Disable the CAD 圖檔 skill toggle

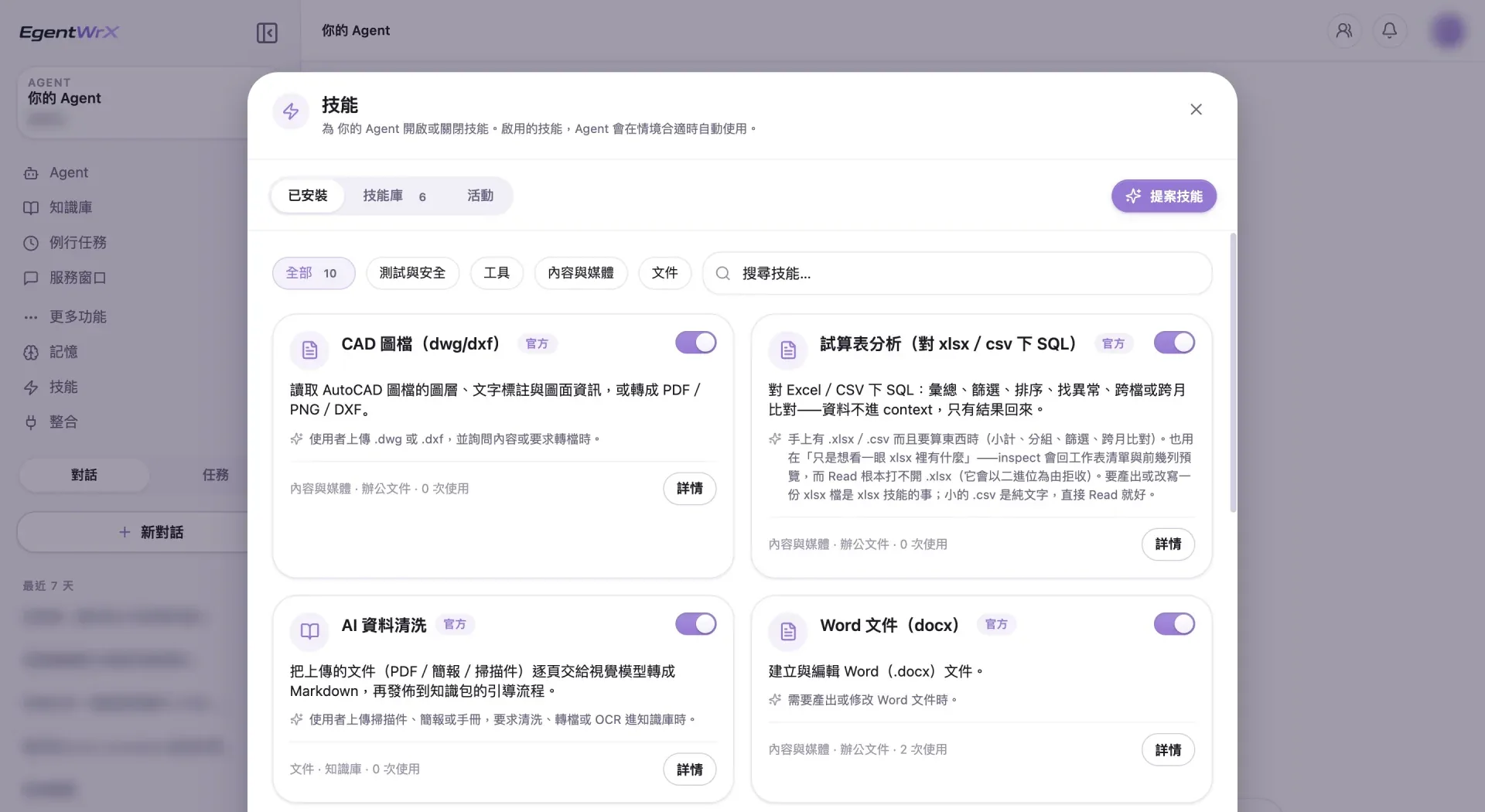point(696,343)
